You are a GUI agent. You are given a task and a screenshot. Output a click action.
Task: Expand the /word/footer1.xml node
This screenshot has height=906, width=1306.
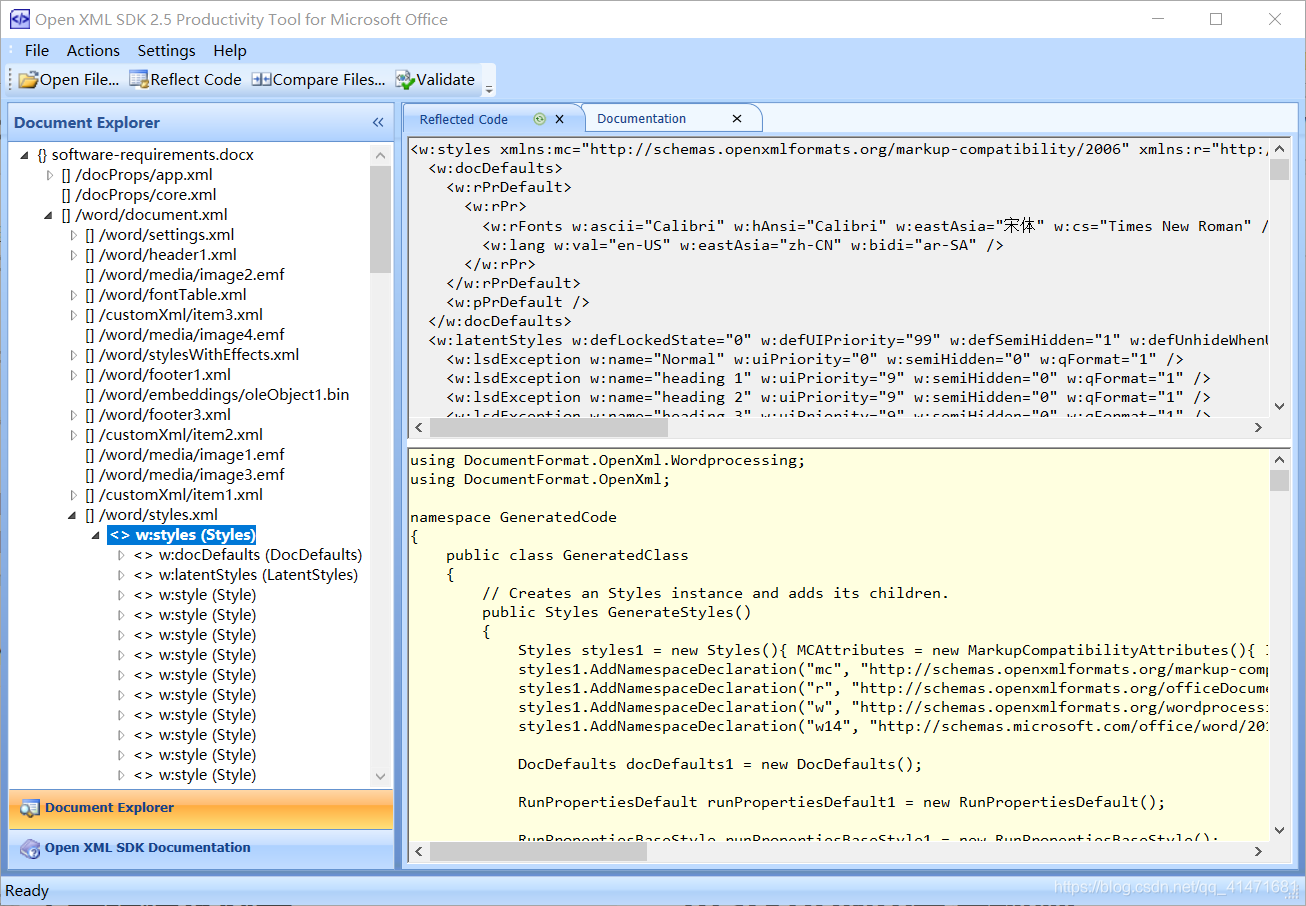pos(74,375)
